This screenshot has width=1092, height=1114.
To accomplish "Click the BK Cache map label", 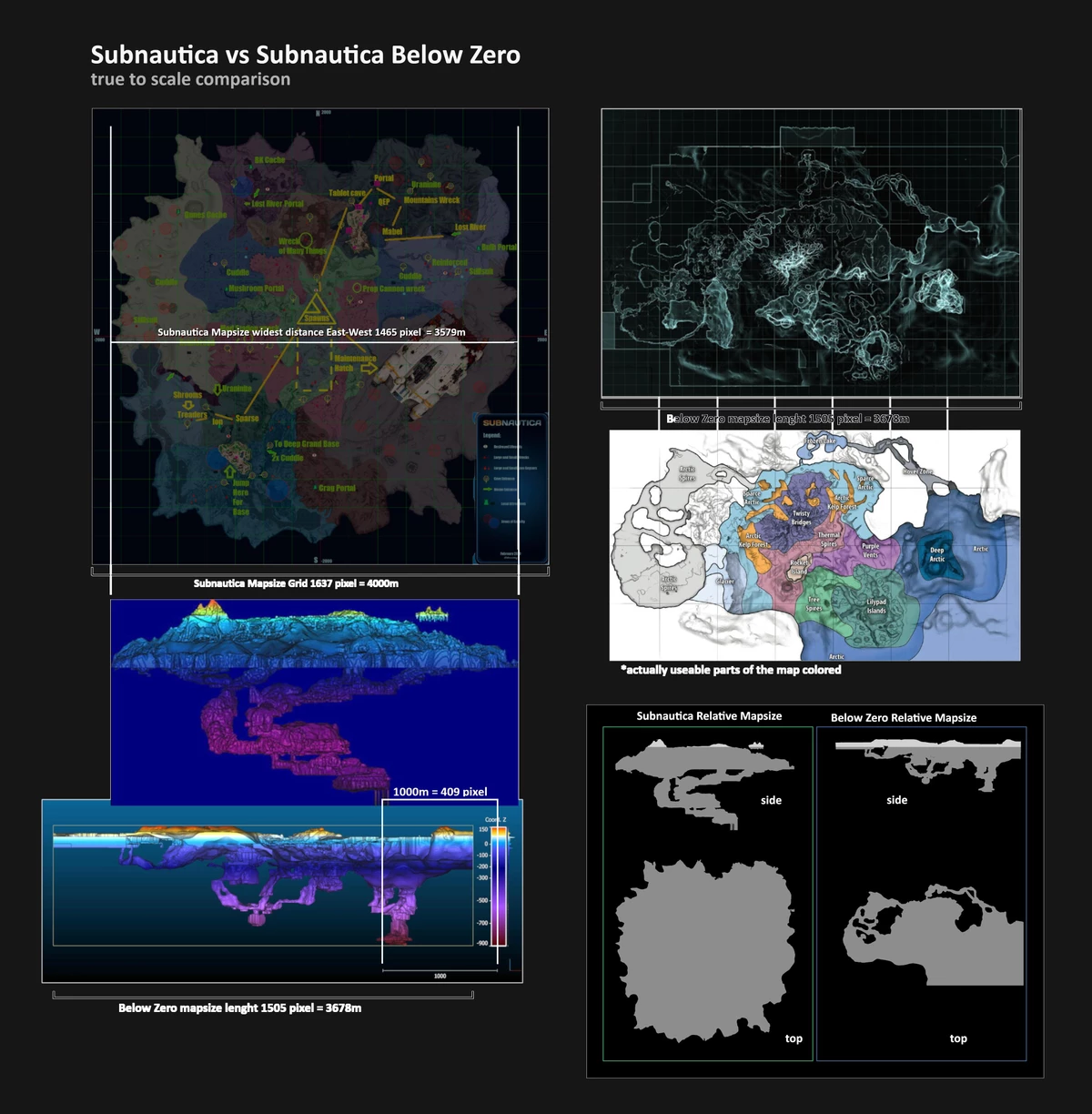I will pyautogui.click(x=269, y=160).
